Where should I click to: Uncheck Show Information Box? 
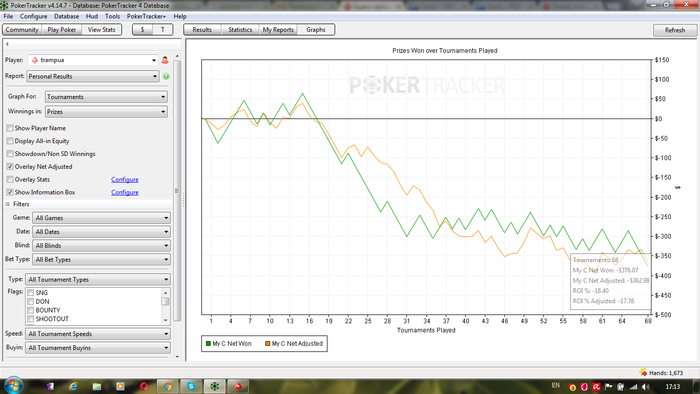[10, 193]
